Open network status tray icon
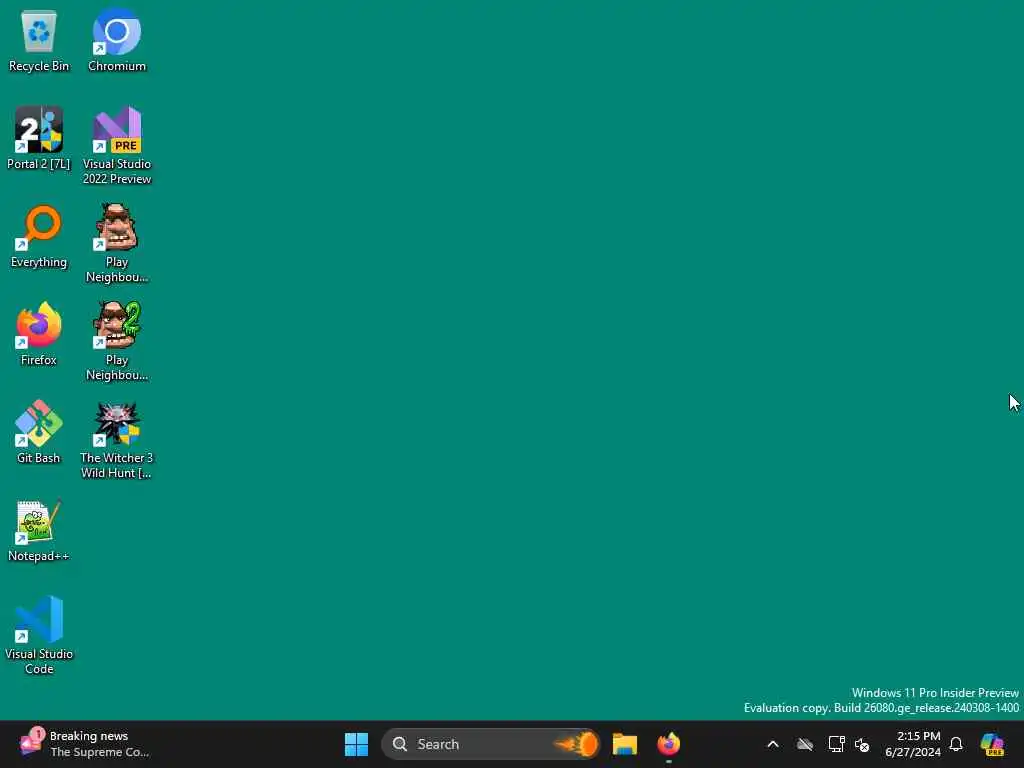 837,744
